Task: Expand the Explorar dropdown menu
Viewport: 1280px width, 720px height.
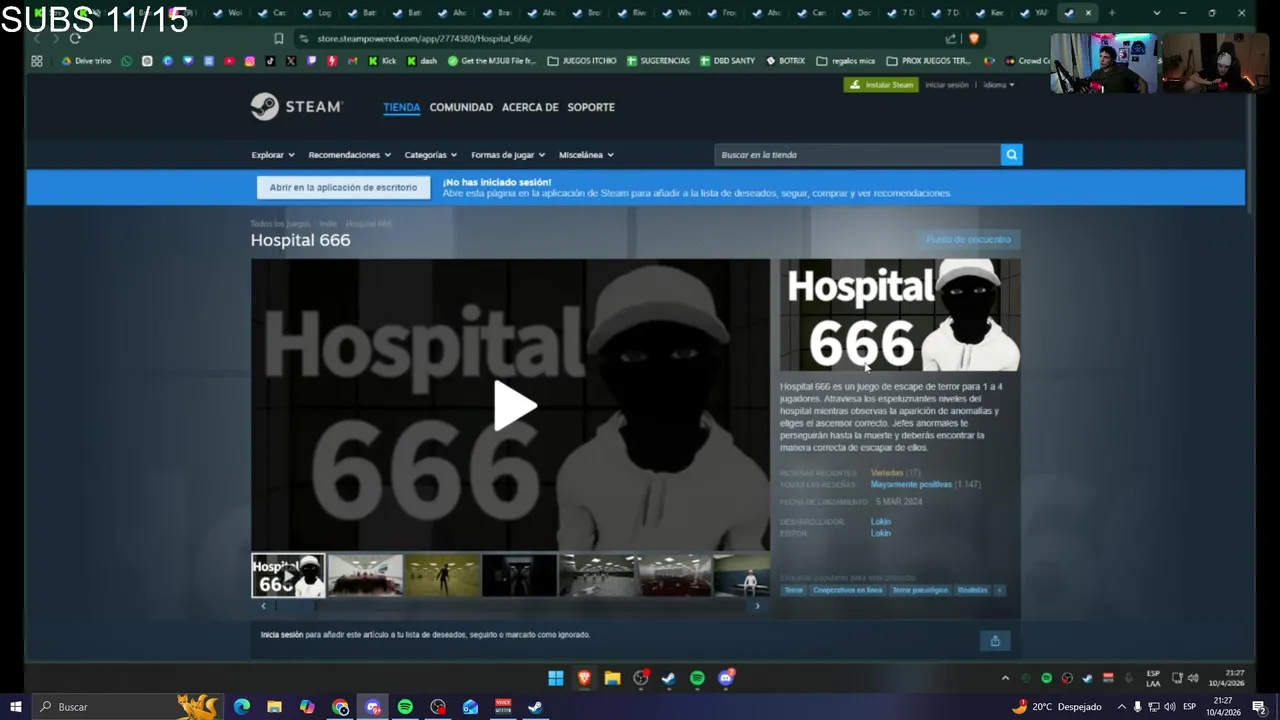Action: [273, 155]
